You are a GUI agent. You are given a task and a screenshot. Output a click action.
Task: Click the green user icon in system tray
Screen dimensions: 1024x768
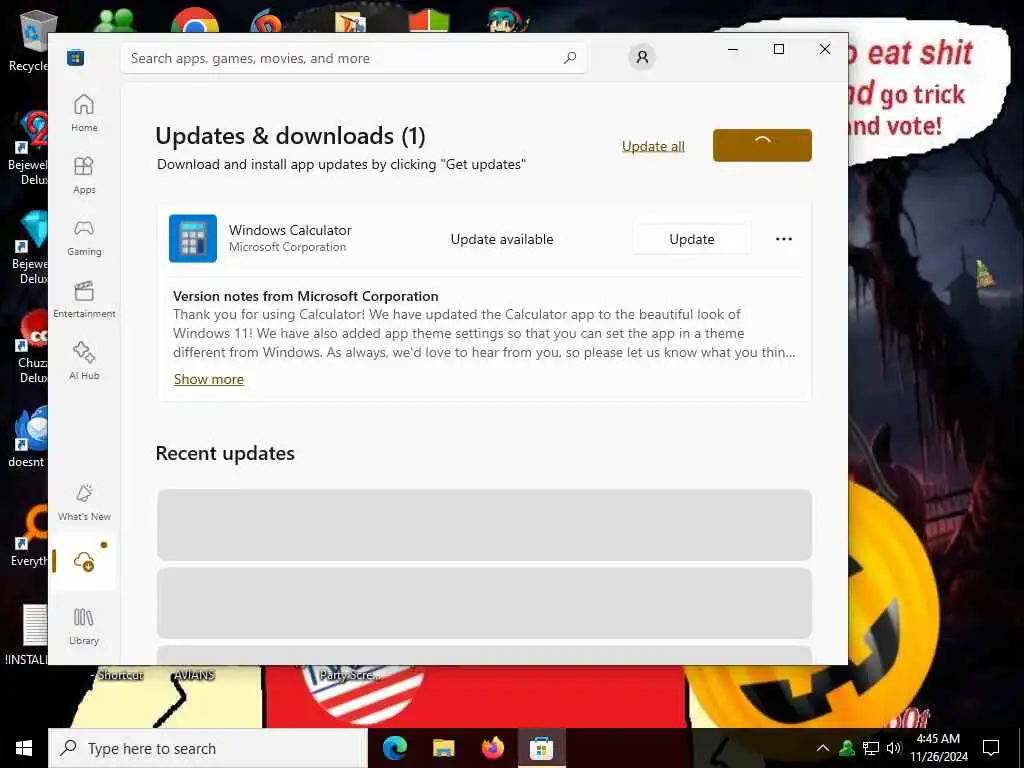(x=847, y=748)
